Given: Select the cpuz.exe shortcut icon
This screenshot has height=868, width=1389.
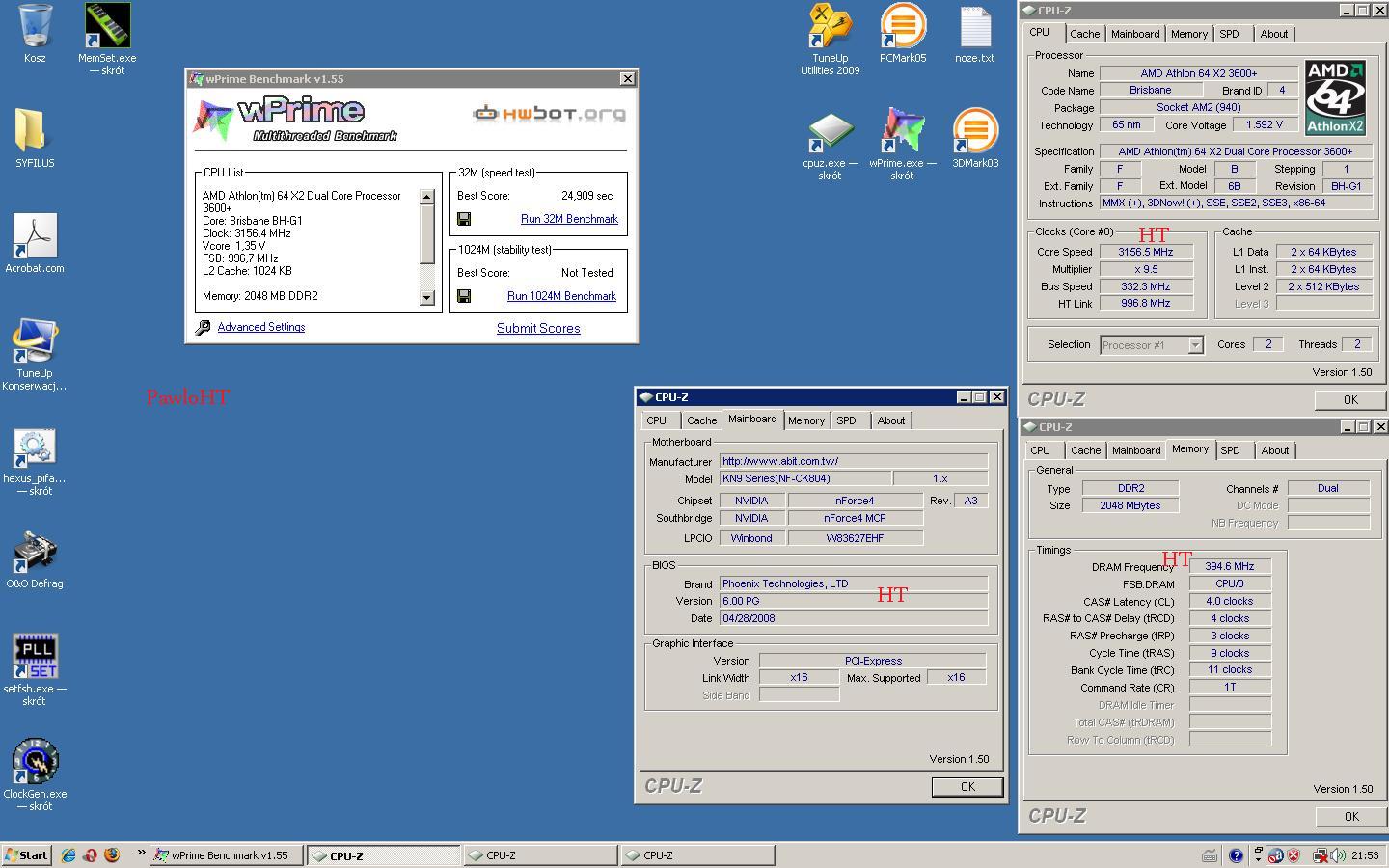Looking at the screenshot, I should [830, 132].
